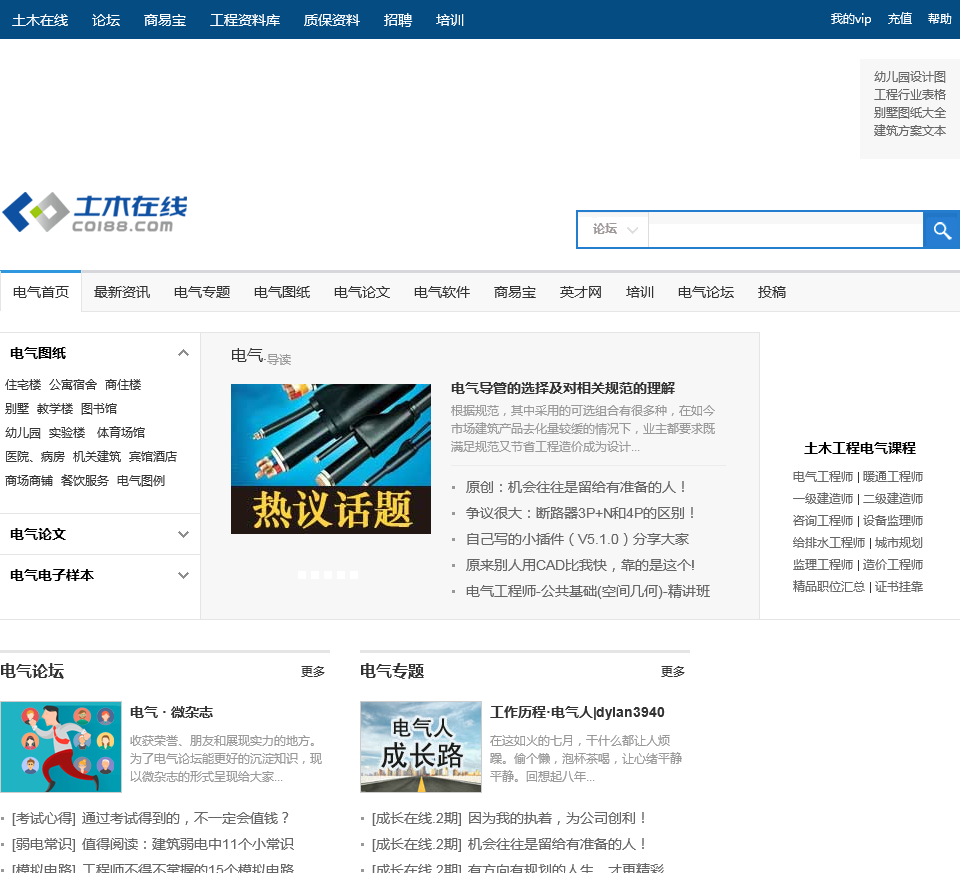Screen dimensions: 960x873
Task: Open 原来别人用CAD比我快 article
Action: [580, 565]
